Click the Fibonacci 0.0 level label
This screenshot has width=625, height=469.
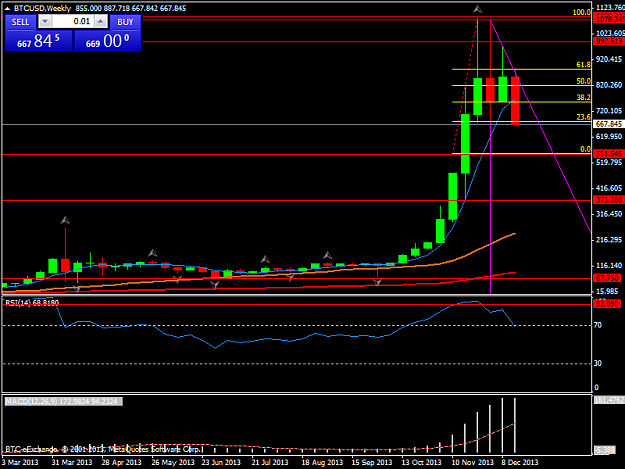tap(585, 149)
